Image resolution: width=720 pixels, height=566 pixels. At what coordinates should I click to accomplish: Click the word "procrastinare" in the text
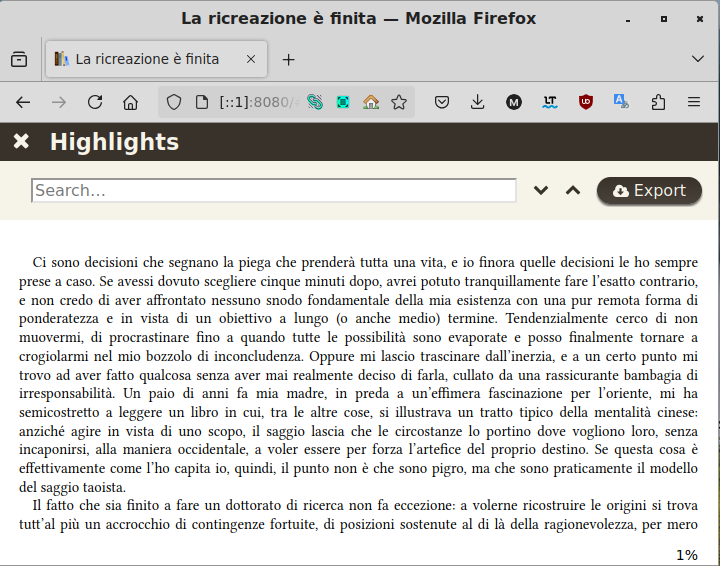click(x=149, y=338)
